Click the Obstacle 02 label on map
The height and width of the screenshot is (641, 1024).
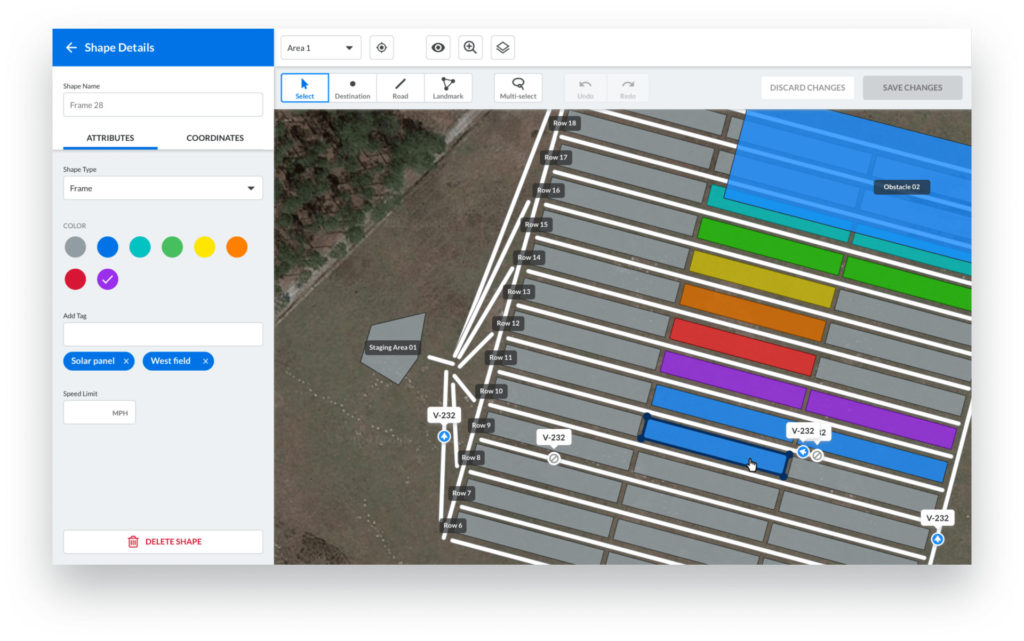[901, 187]
